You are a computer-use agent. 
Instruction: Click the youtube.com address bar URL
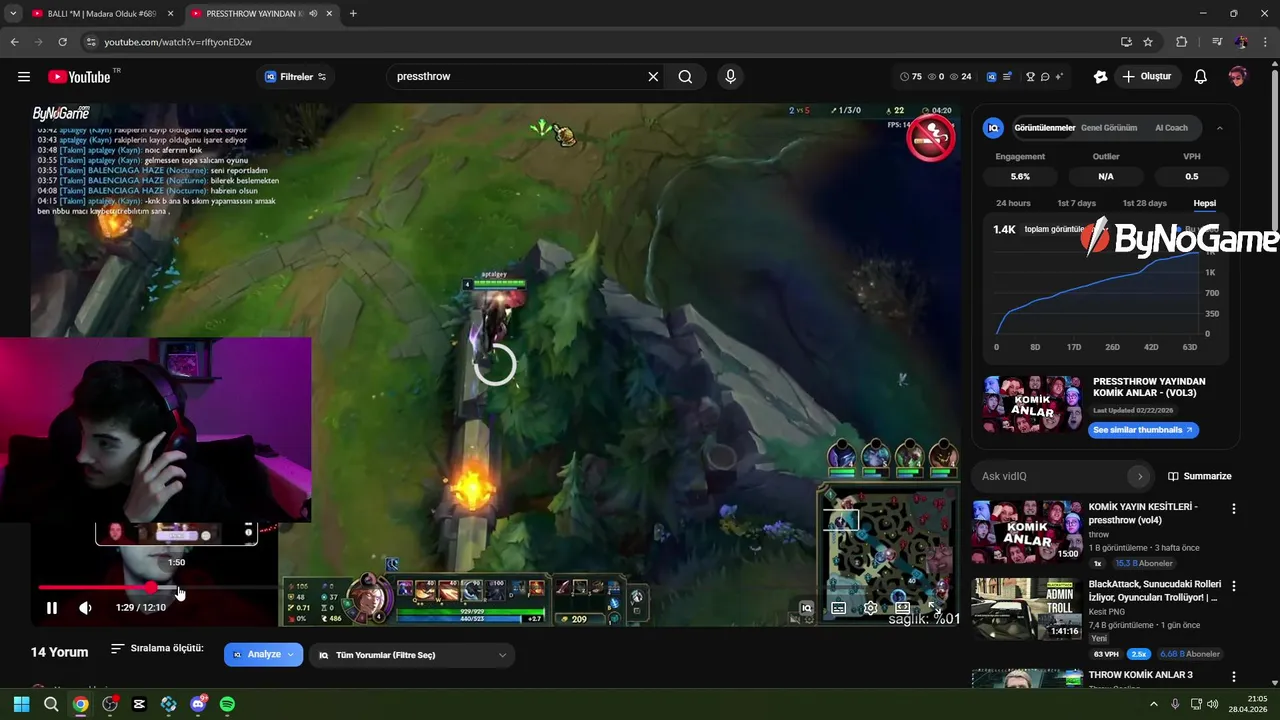(x=178, y=42)
